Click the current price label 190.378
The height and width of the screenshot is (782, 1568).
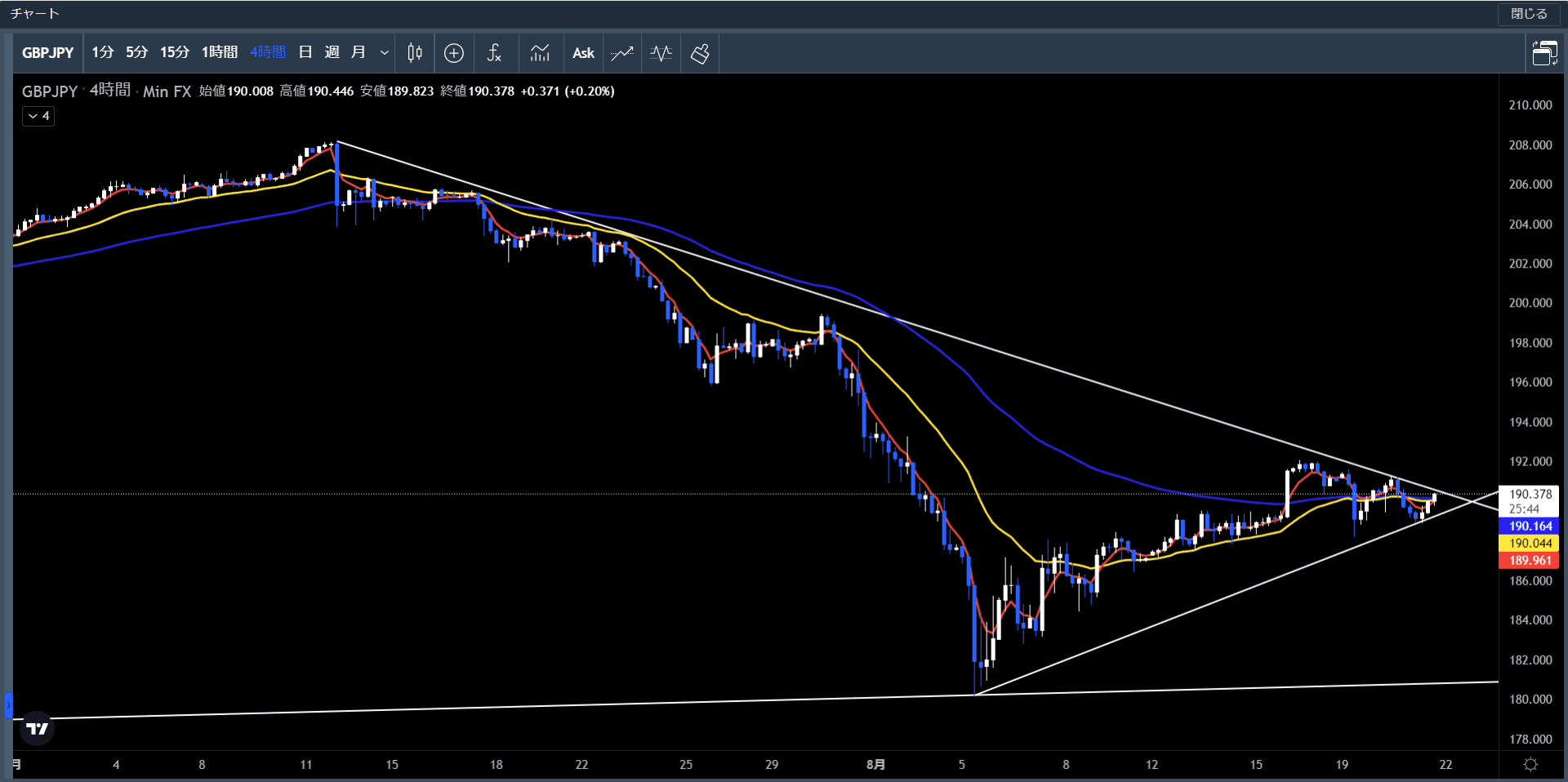(x=1529, y=495)
